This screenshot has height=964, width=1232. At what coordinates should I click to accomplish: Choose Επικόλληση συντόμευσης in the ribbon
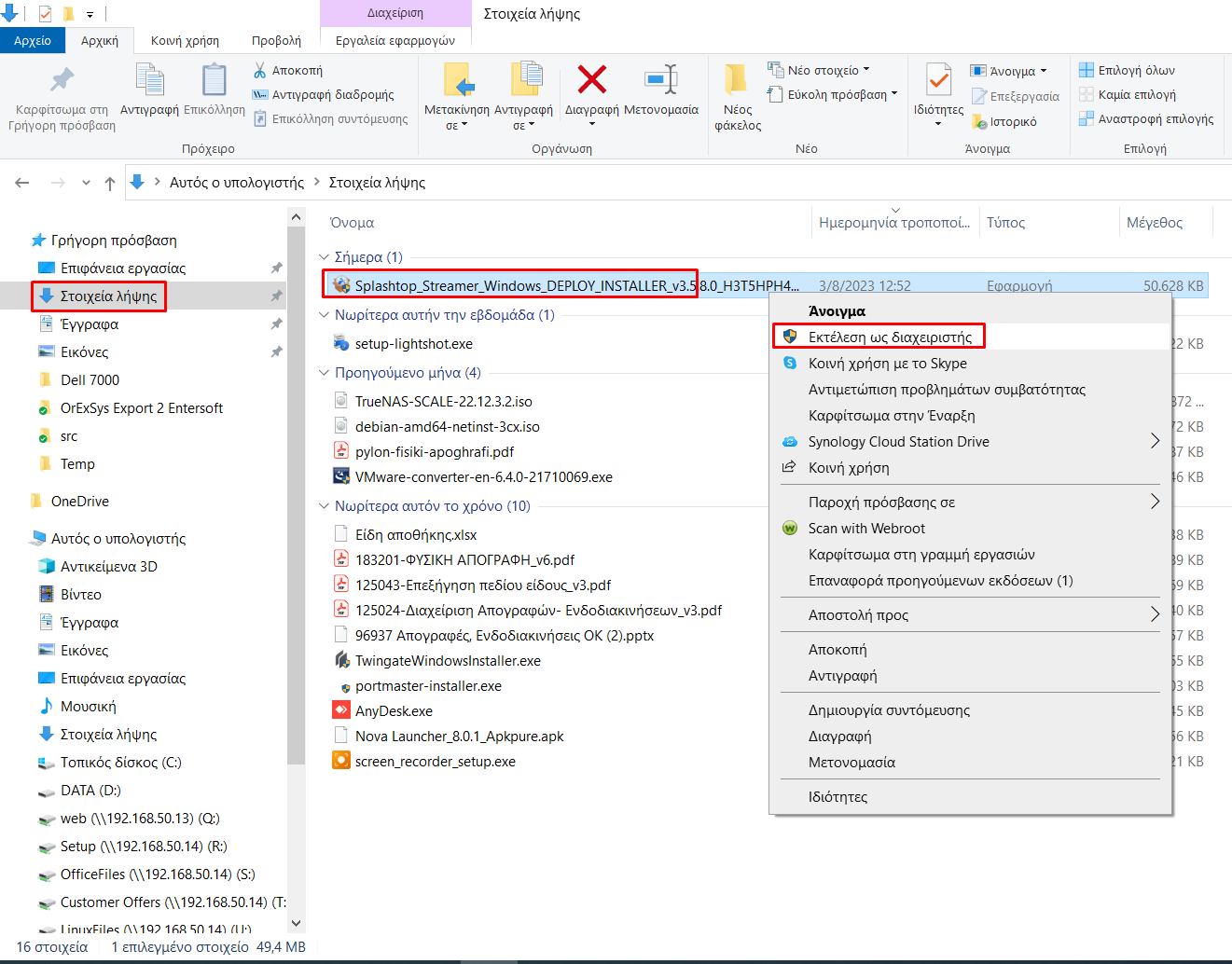click(331, 118)
